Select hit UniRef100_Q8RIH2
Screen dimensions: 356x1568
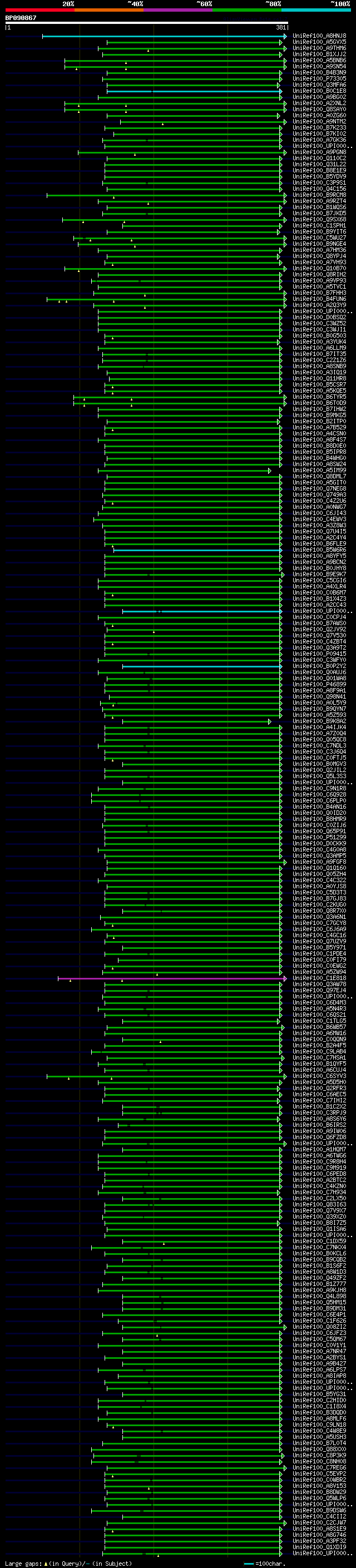pyautogui.click(x=319, y=275)
